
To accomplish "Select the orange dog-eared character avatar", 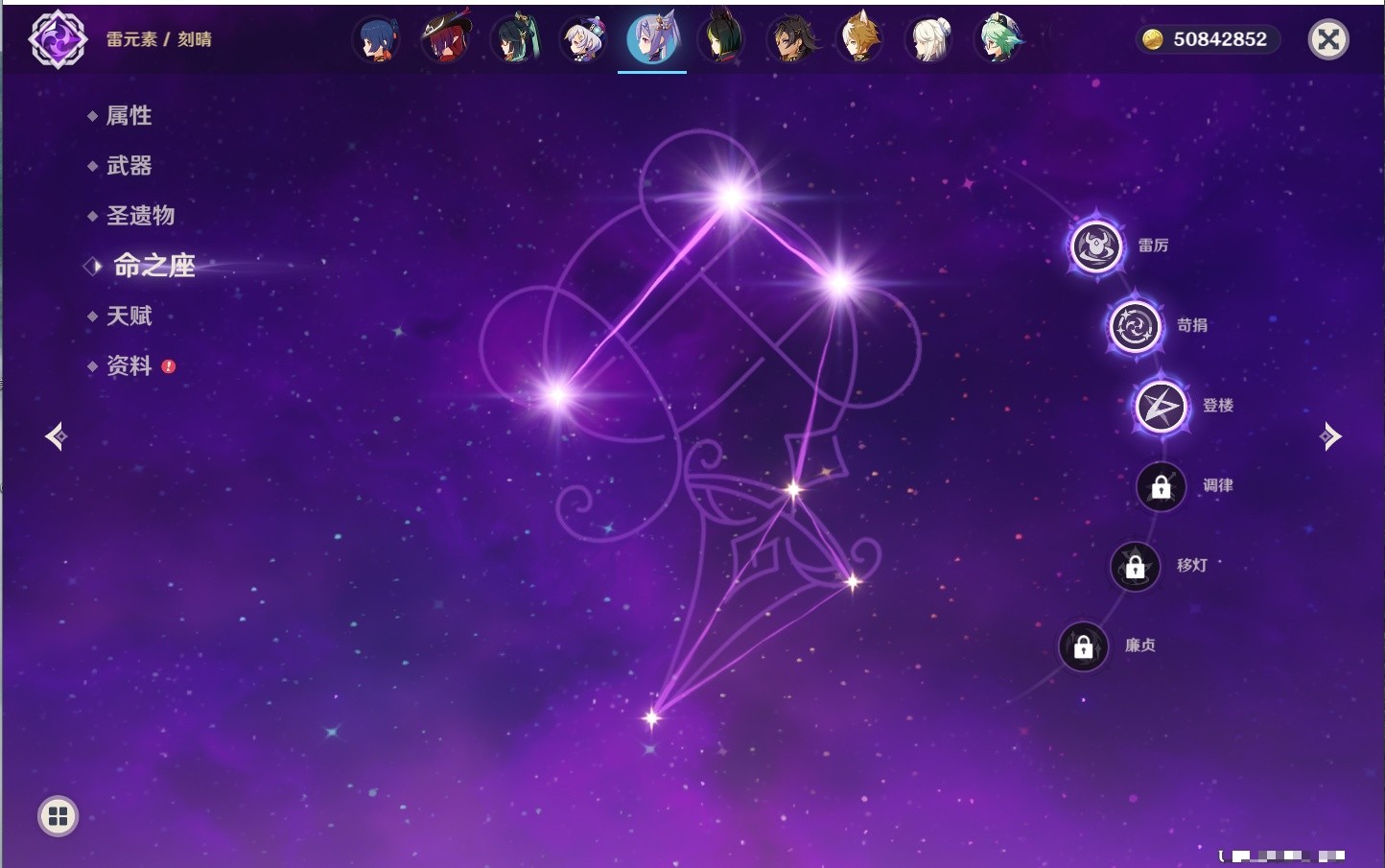I will coord(860,39).
